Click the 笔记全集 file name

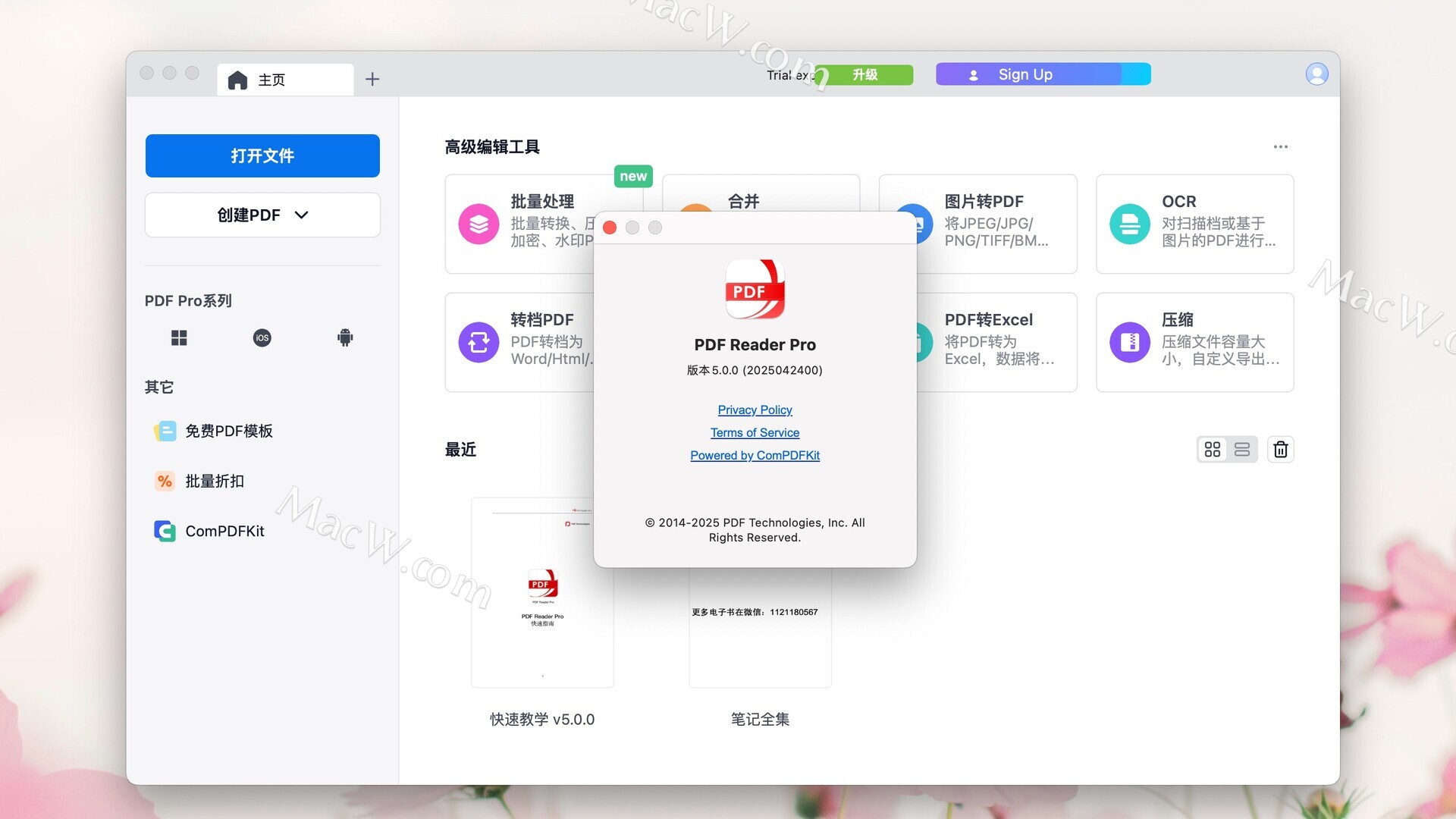coord(760,720)
